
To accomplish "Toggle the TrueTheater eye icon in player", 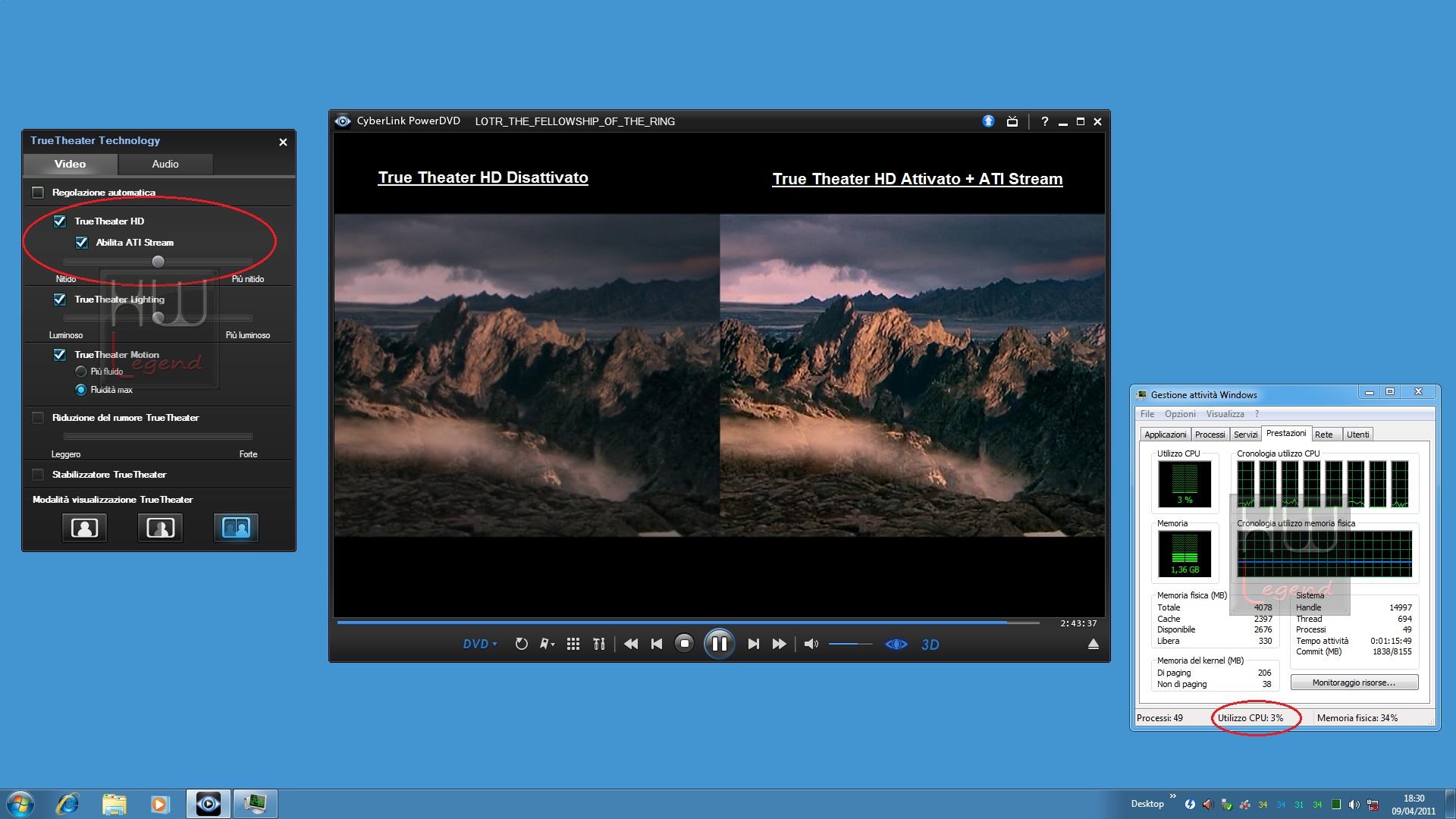I will pos(896,644).
